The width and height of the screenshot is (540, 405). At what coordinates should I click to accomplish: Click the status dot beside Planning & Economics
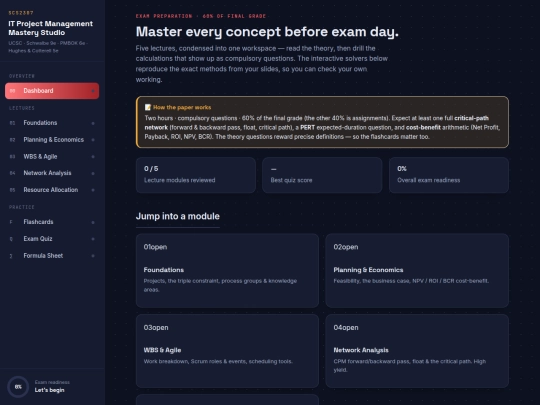pos(93,140)
